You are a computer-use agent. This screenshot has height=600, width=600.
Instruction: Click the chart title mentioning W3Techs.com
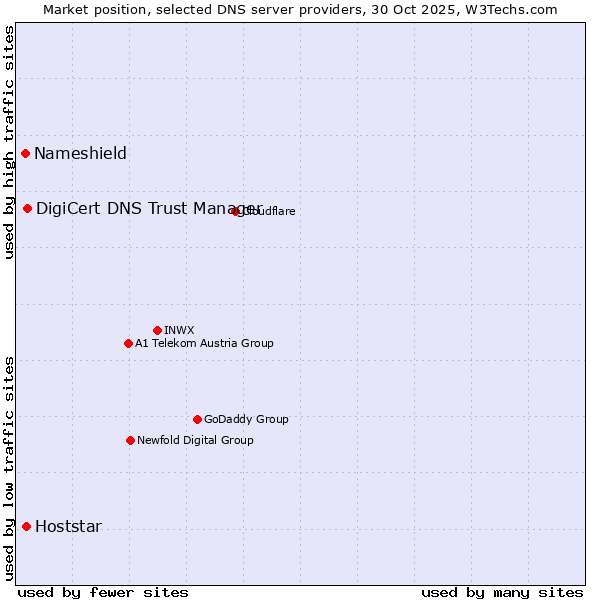300,9
